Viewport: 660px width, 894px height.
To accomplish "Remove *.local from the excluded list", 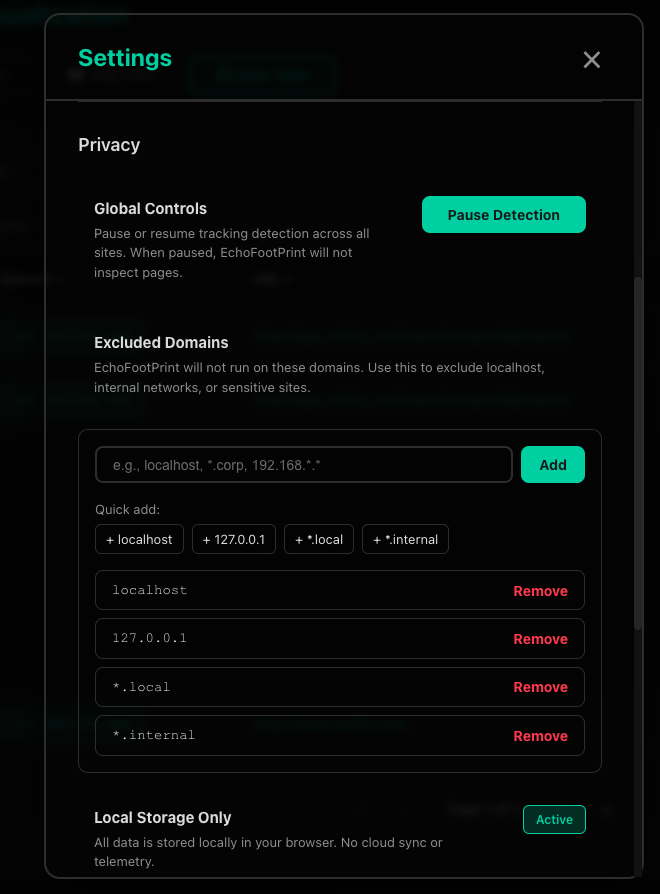I will pyautogui.click(x=540, y=687).
